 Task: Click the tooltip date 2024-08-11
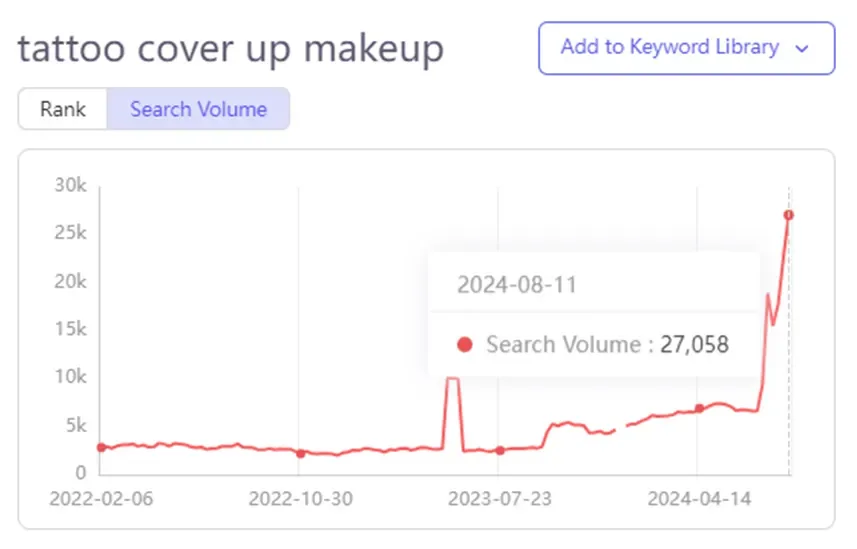click(517, 285)
